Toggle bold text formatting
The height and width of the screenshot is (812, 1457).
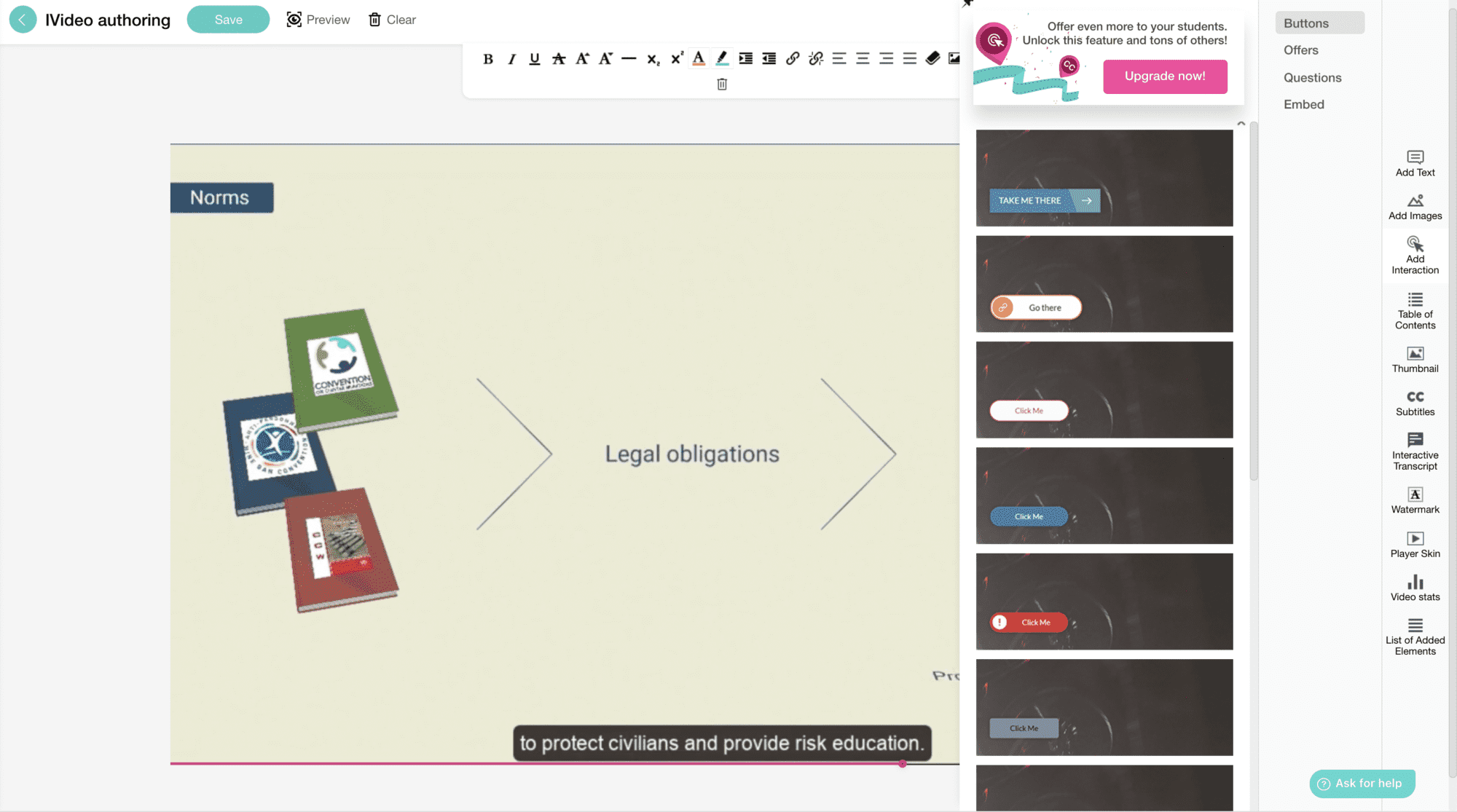488,59
